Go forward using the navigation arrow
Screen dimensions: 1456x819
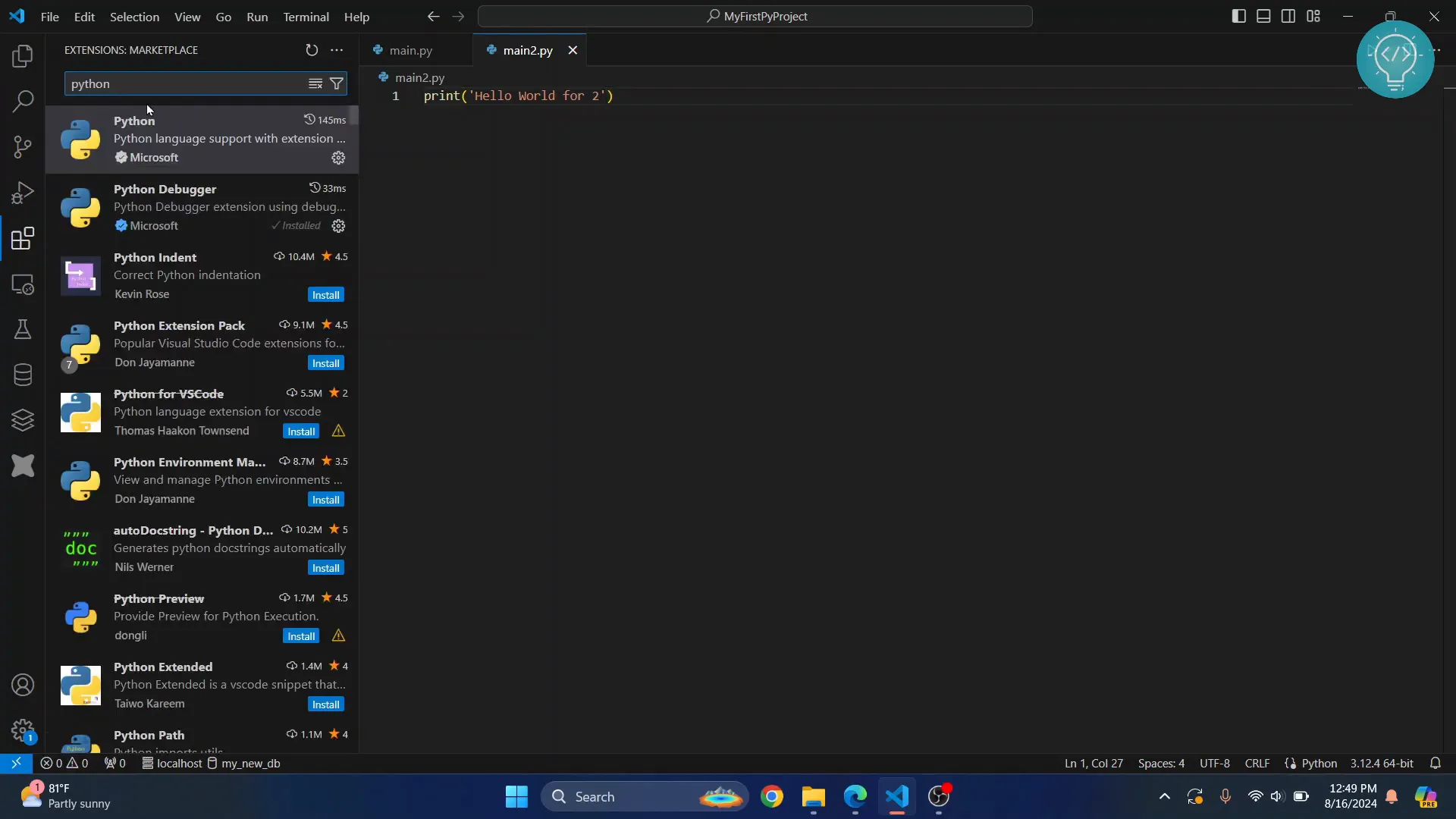[x=458, y=16]
